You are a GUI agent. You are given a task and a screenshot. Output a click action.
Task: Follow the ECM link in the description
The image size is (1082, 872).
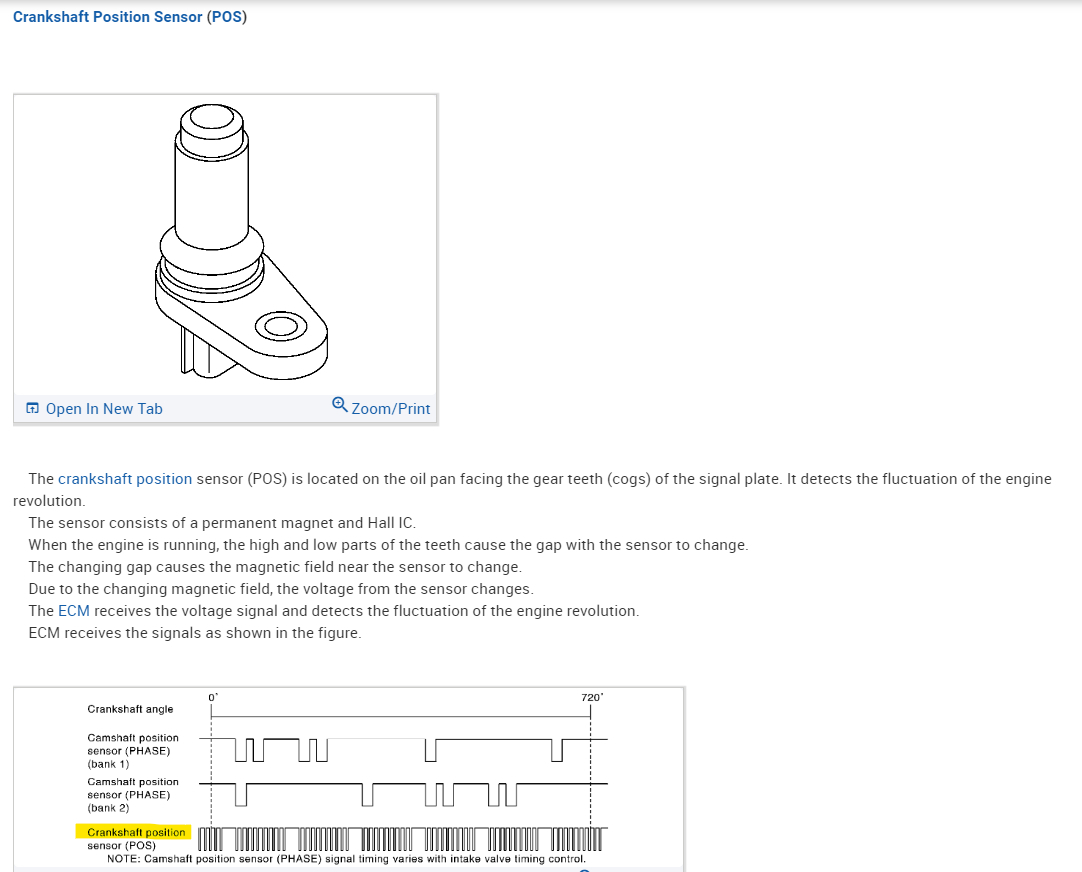(74, 611)
